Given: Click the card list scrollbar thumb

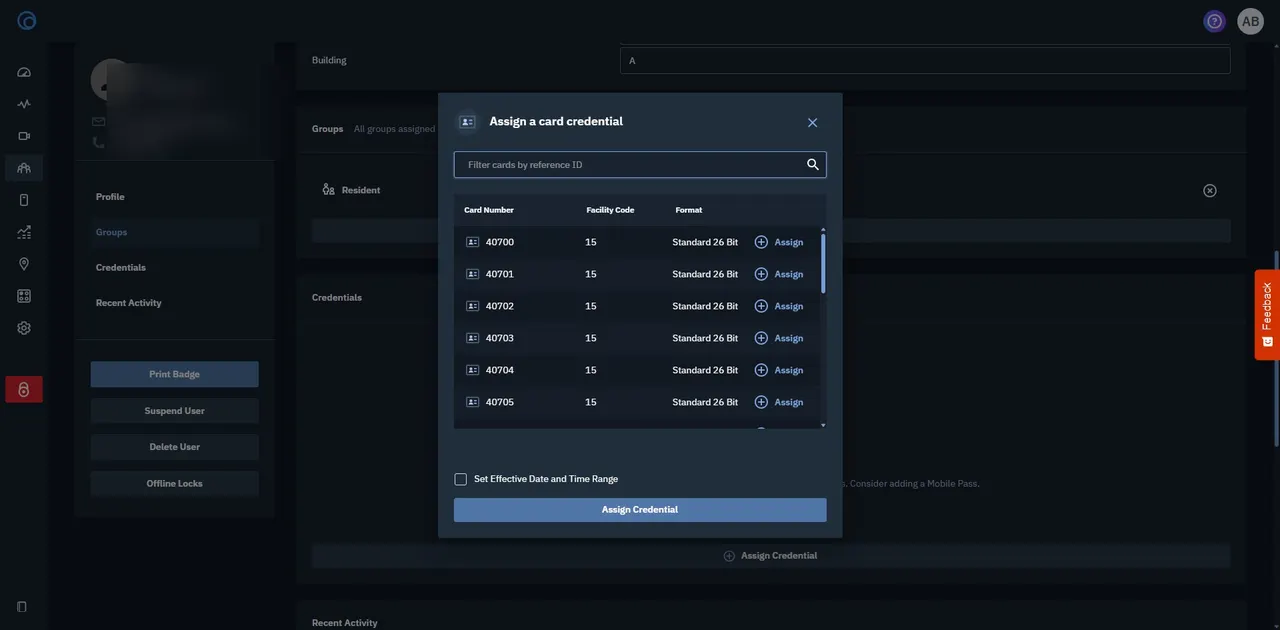Looking at the screenshot, I should 823,263.
